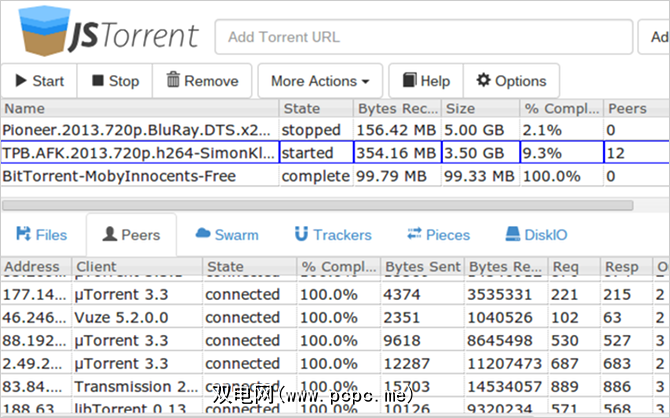Select the Pioneer.2013.720p.BluRay torrent row
This screenshot has width=670, height=418.
click(335, 130)
